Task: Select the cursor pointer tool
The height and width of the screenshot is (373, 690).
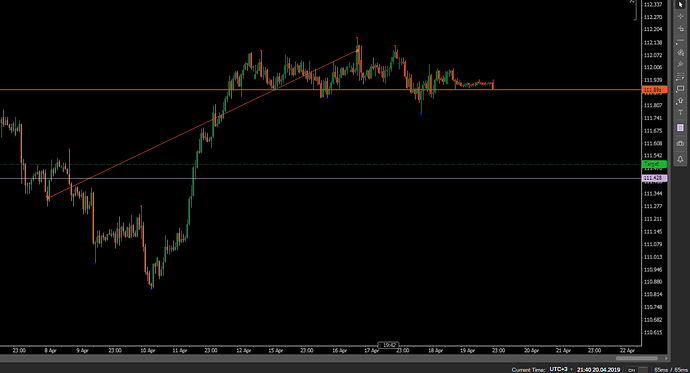Action: tap(680, 4)
